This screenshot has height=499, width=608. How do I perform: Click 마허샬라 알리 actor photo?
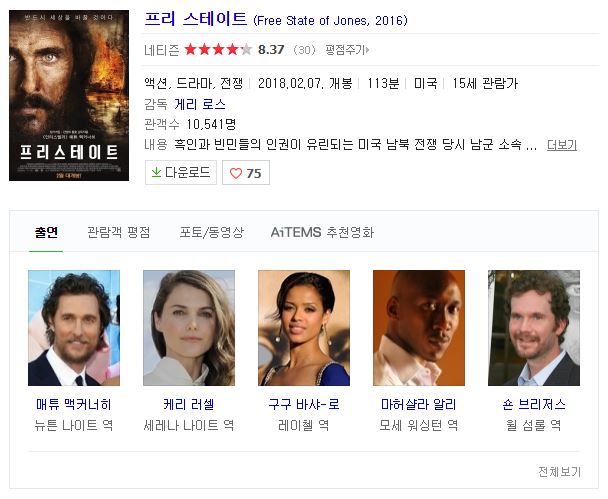coord(419,328)
